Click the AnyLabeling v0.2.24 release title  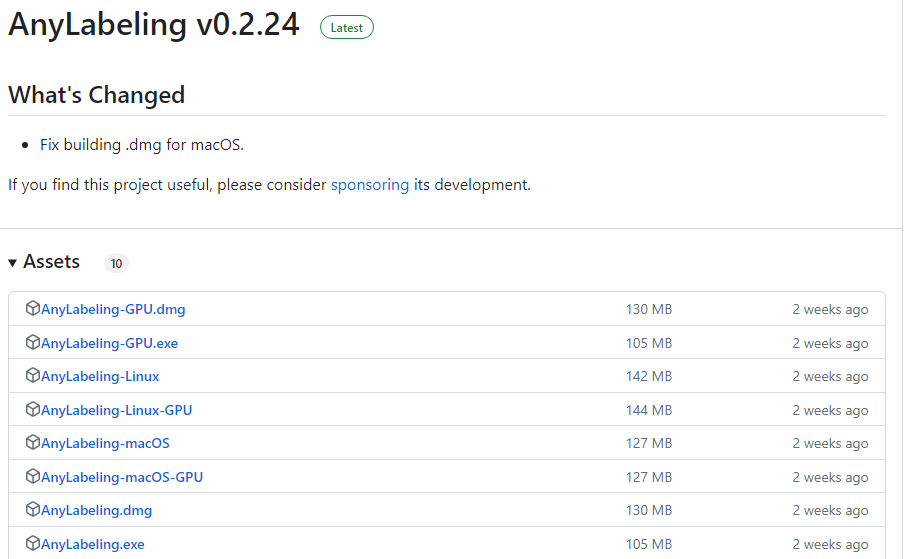click(154, 24)
